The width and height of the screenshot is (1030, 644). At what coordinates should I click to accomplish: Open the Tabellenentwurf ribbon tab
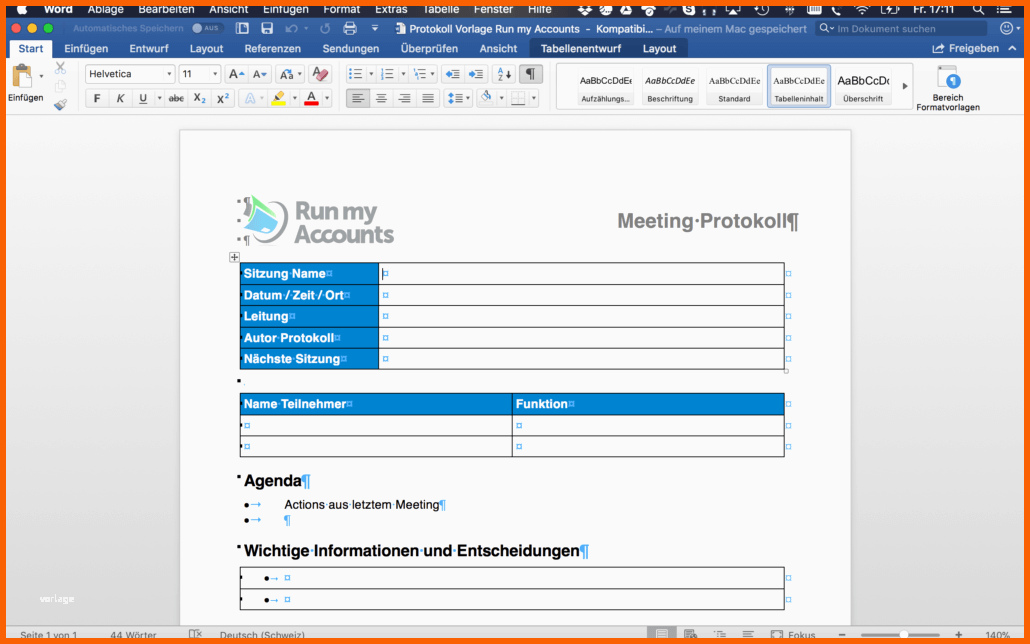580,48
